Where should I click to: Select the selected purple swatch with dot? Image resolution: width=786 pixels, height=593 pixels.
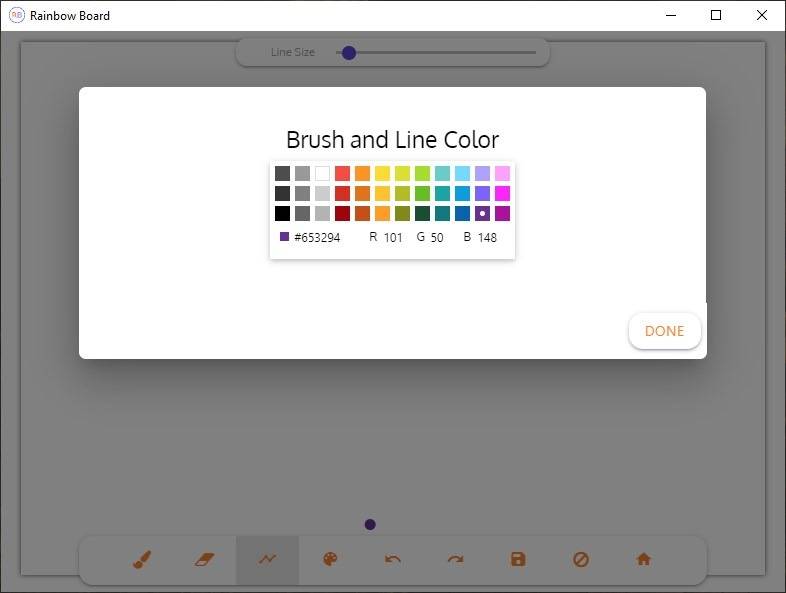(482, 214)
